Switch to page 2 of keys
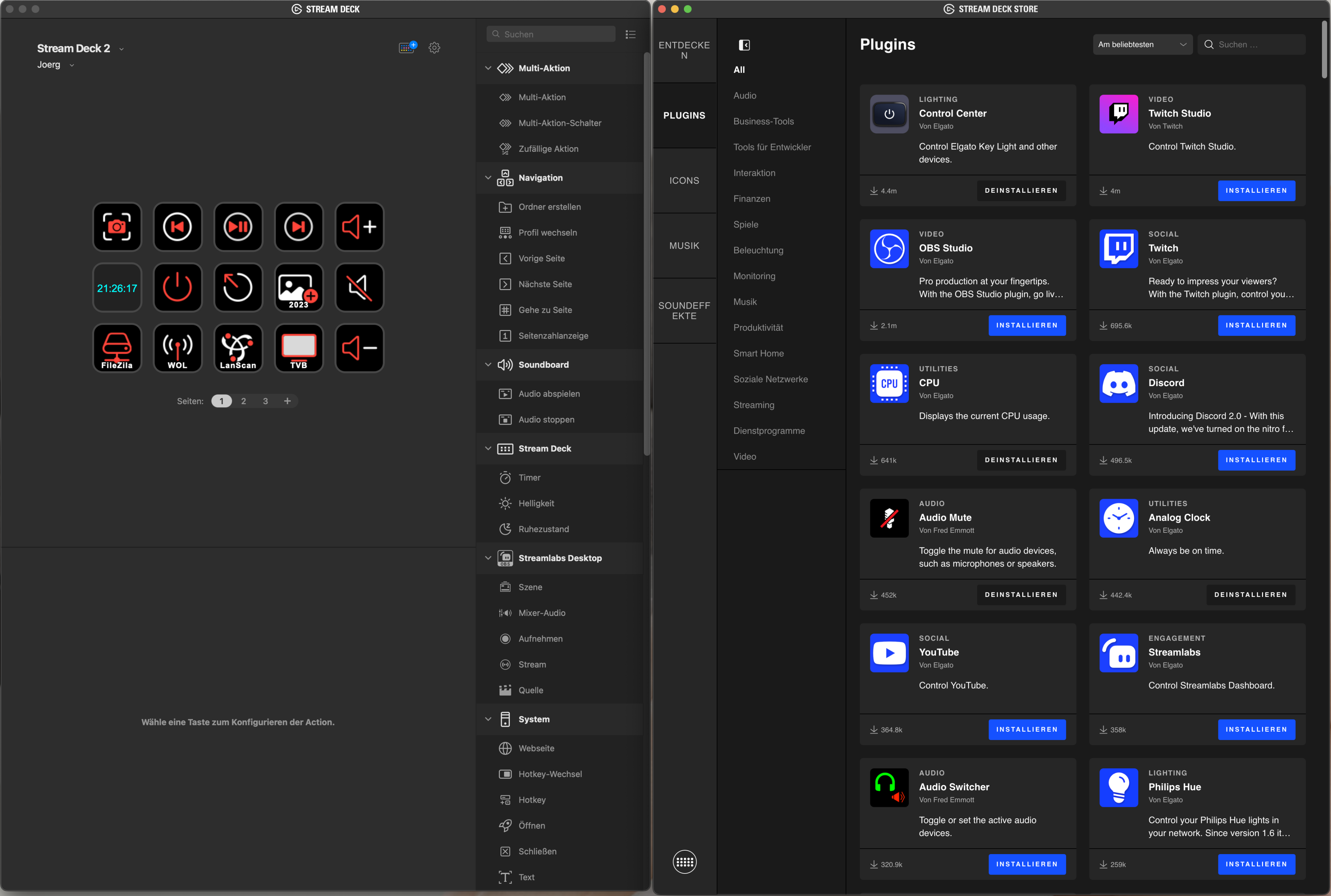Viewport: 1331px width, 896px height. (243, 401)
